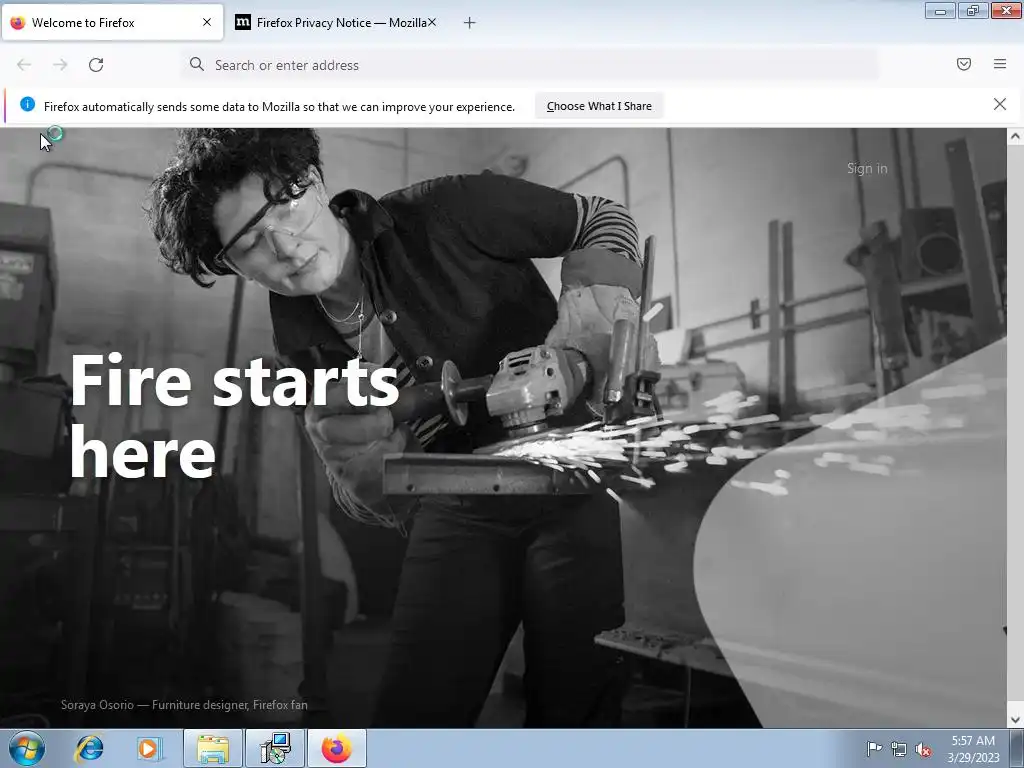
Task: Open Windows Explorer folder on taskbar
Action: pos(213,748)
